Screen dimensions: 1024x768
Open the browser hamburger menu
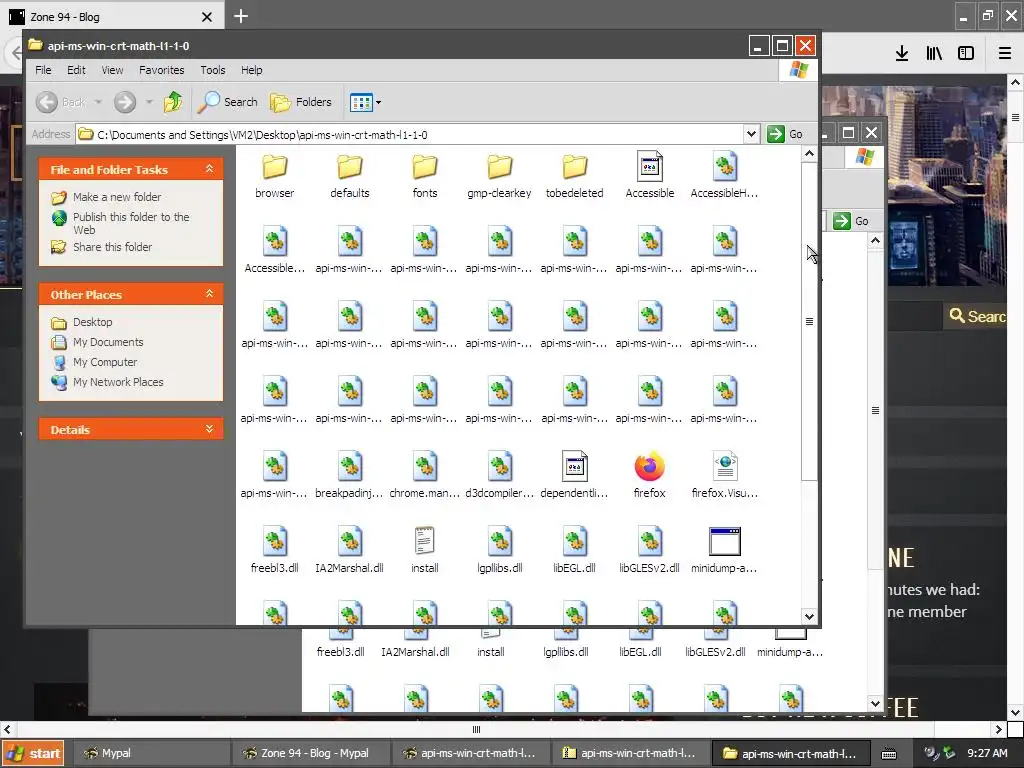[1005, 53]
